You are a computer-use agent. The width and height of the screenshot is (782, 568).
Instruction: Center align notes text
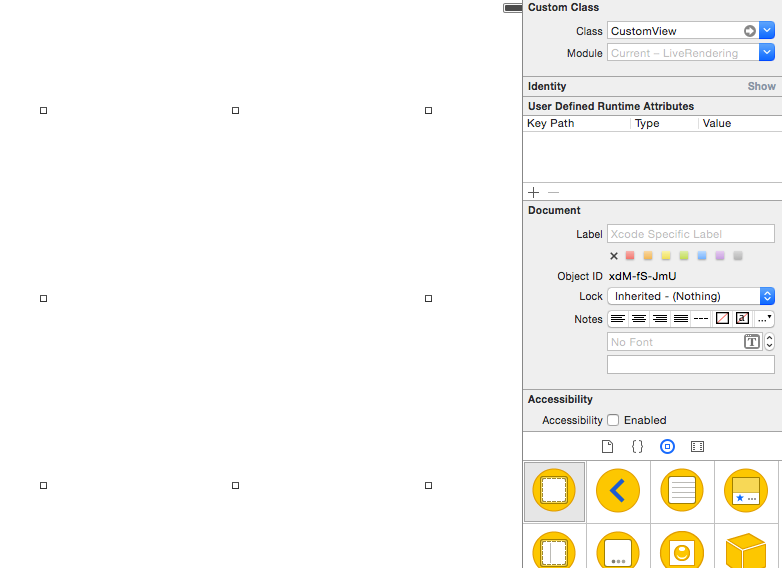point(639,319)
